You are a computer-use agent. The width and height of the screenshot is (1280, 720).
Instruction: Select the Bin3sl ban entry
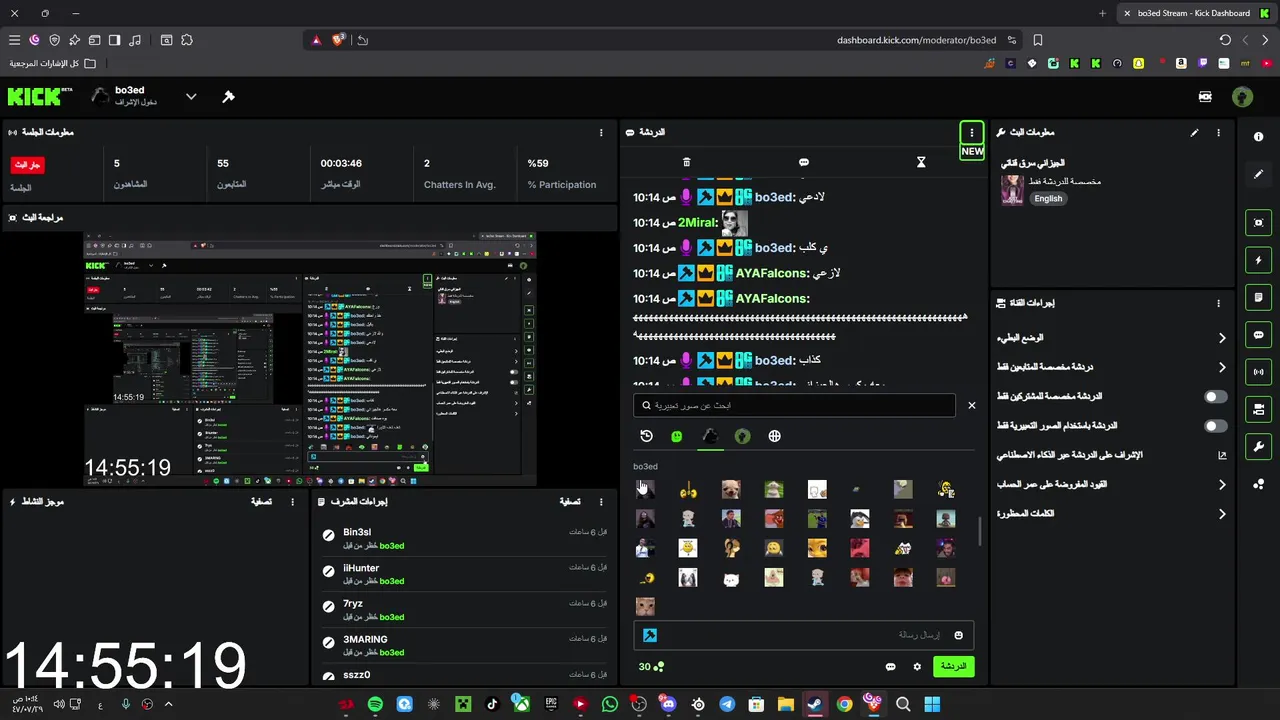tap(462, 539)
